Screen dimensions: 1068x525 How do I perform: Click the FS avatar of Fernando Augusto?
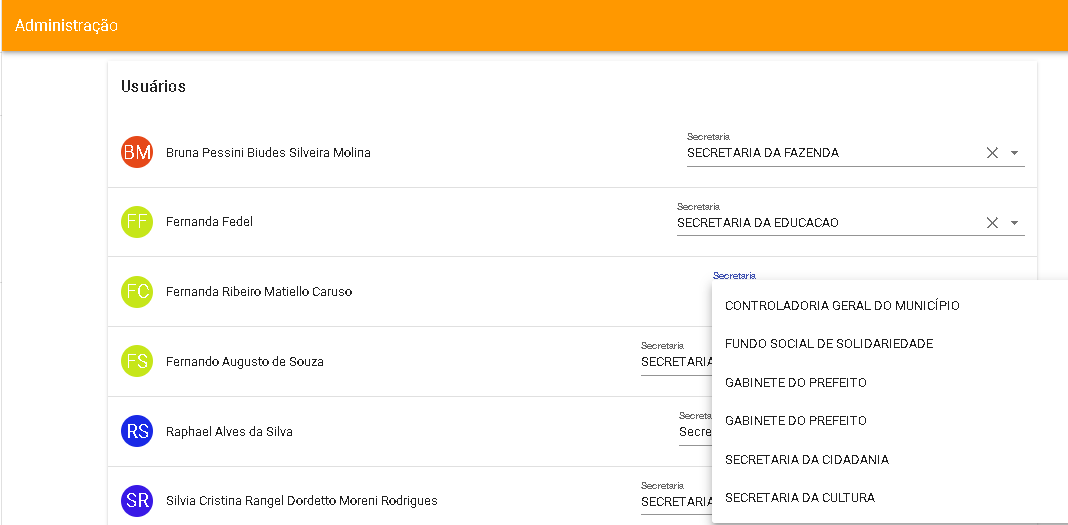(x=137, y=362)
